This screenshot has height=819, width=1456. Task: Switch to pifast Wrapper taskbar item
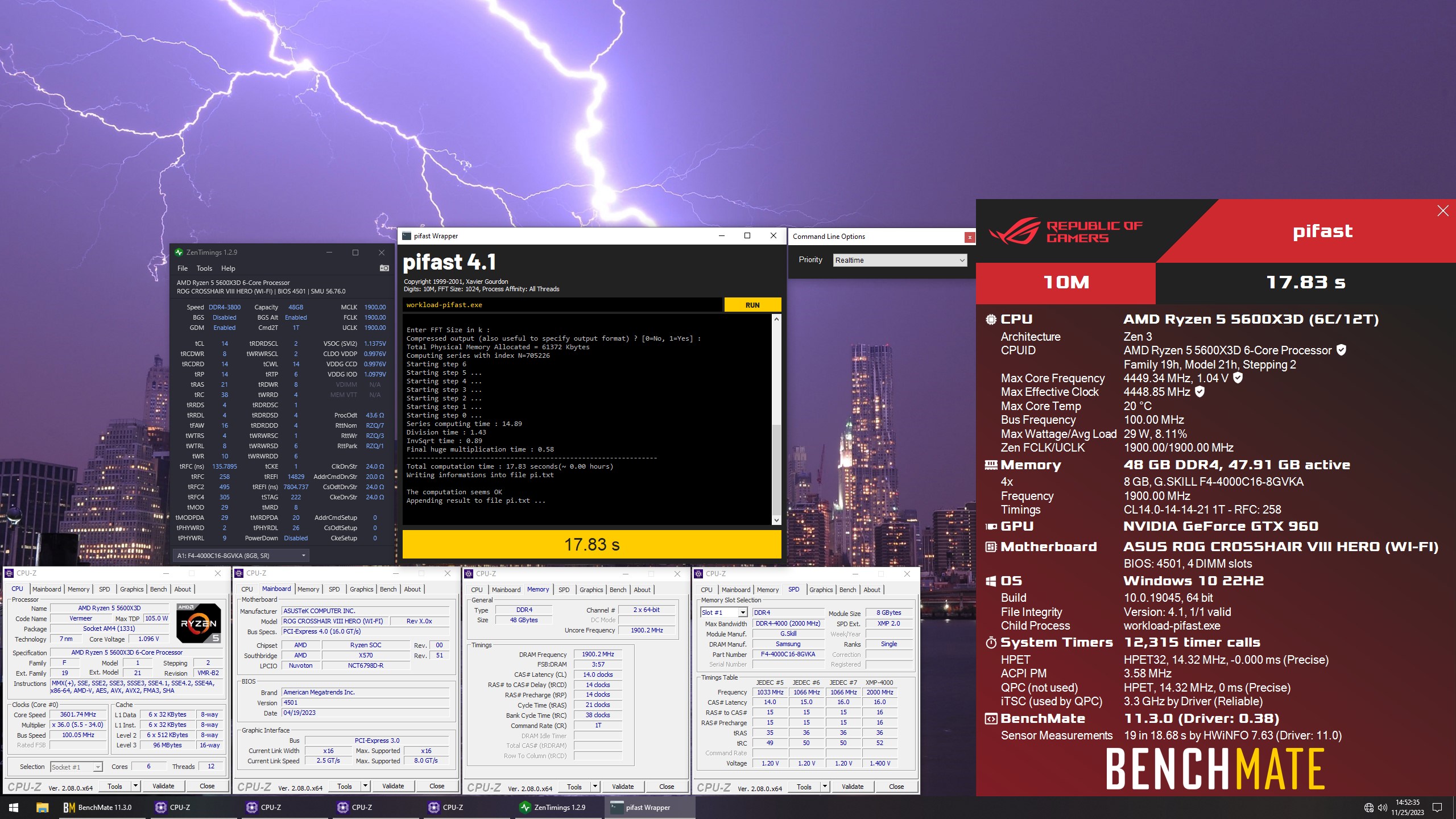[x=648, y=807]
